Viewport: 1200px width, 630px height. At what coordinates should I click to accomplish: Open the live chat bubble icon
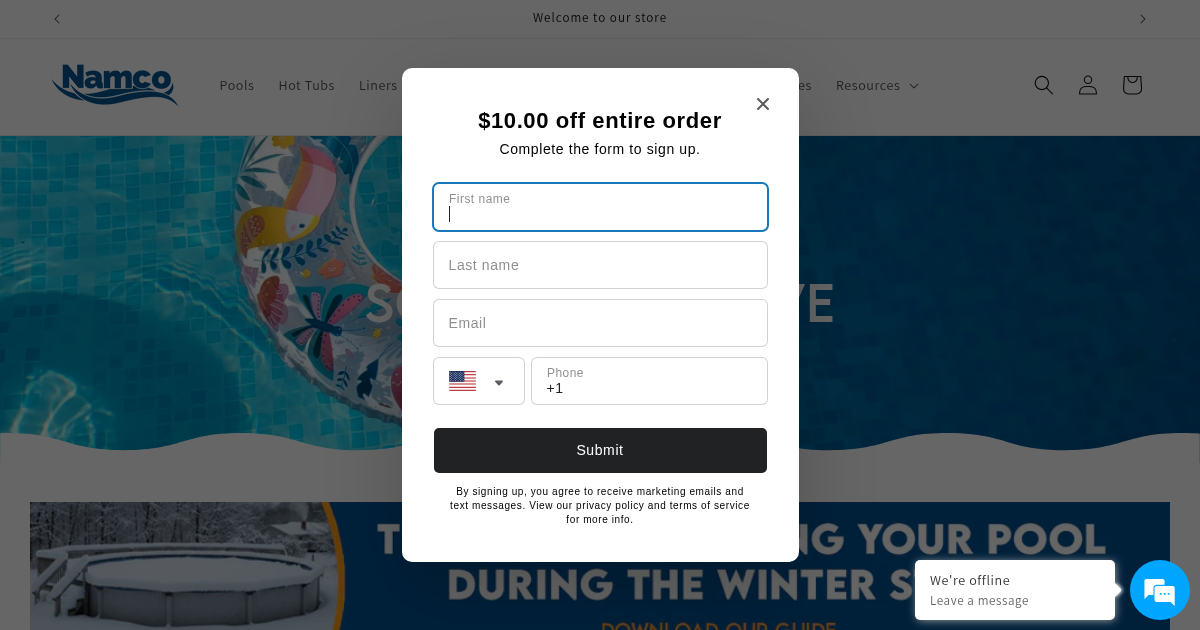[1160, 590]
